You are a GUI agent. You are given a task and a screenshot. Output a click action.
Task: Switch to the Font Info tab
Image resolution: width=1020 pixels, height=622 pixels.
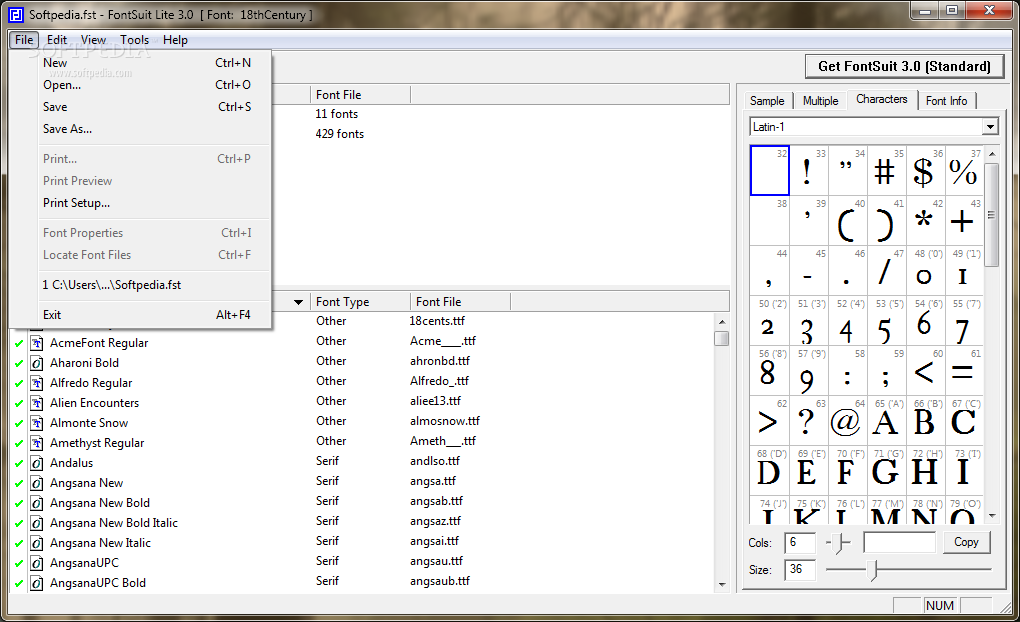point(946,101)
